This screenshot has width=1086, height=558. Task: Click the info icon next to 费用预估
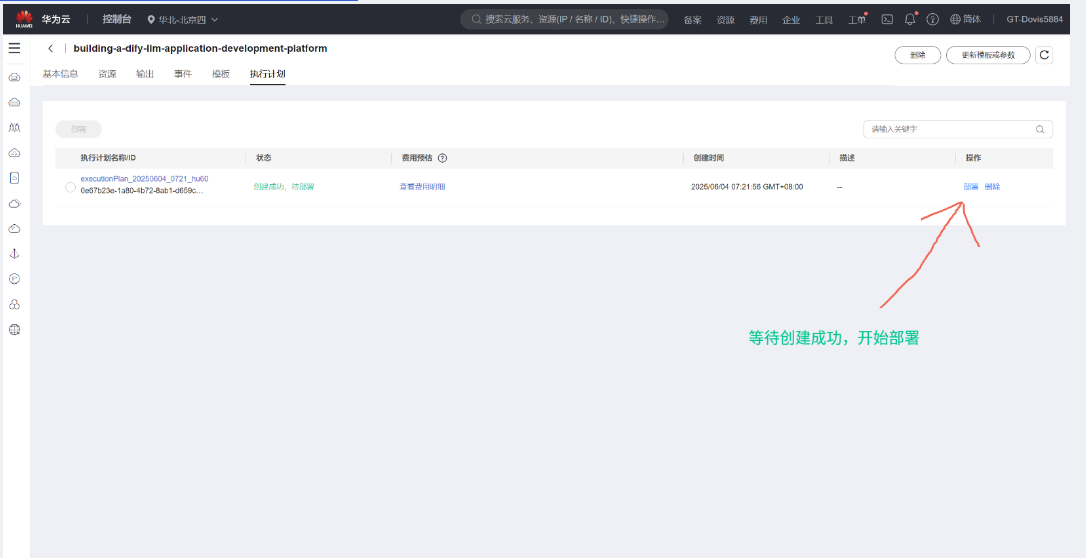tap(442, 158)
